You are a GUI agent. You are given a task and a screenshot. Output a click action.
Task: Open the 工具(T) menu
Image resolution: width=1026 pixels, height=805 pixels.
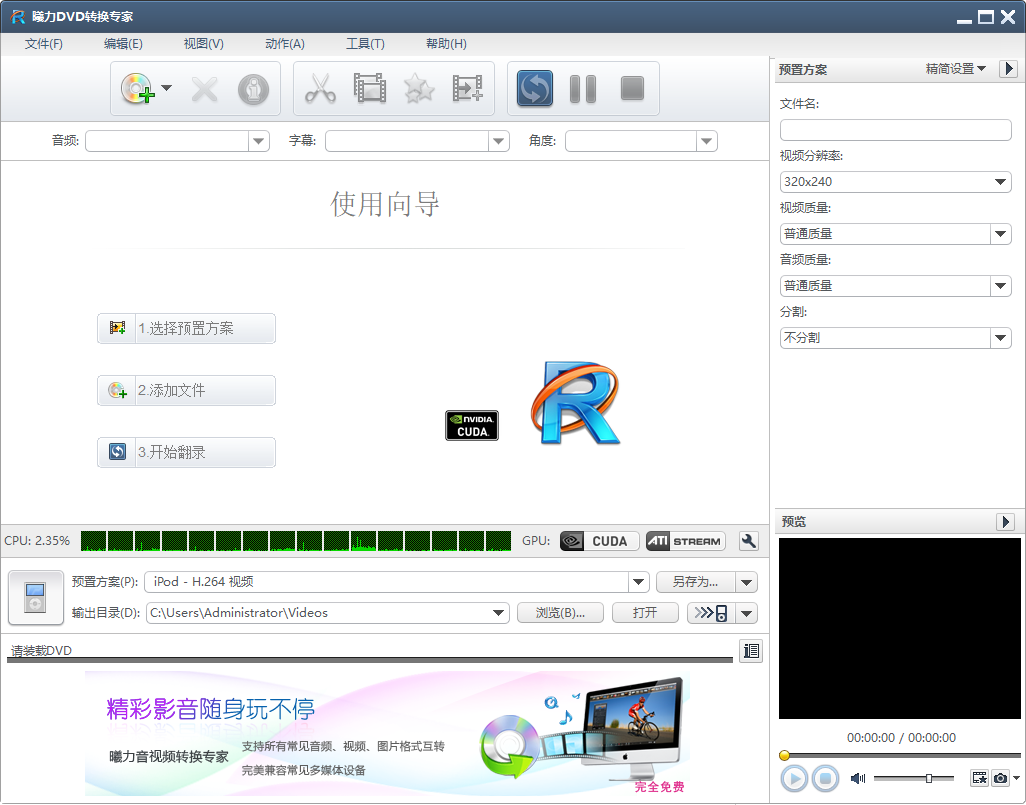click(x=365, y=44)
